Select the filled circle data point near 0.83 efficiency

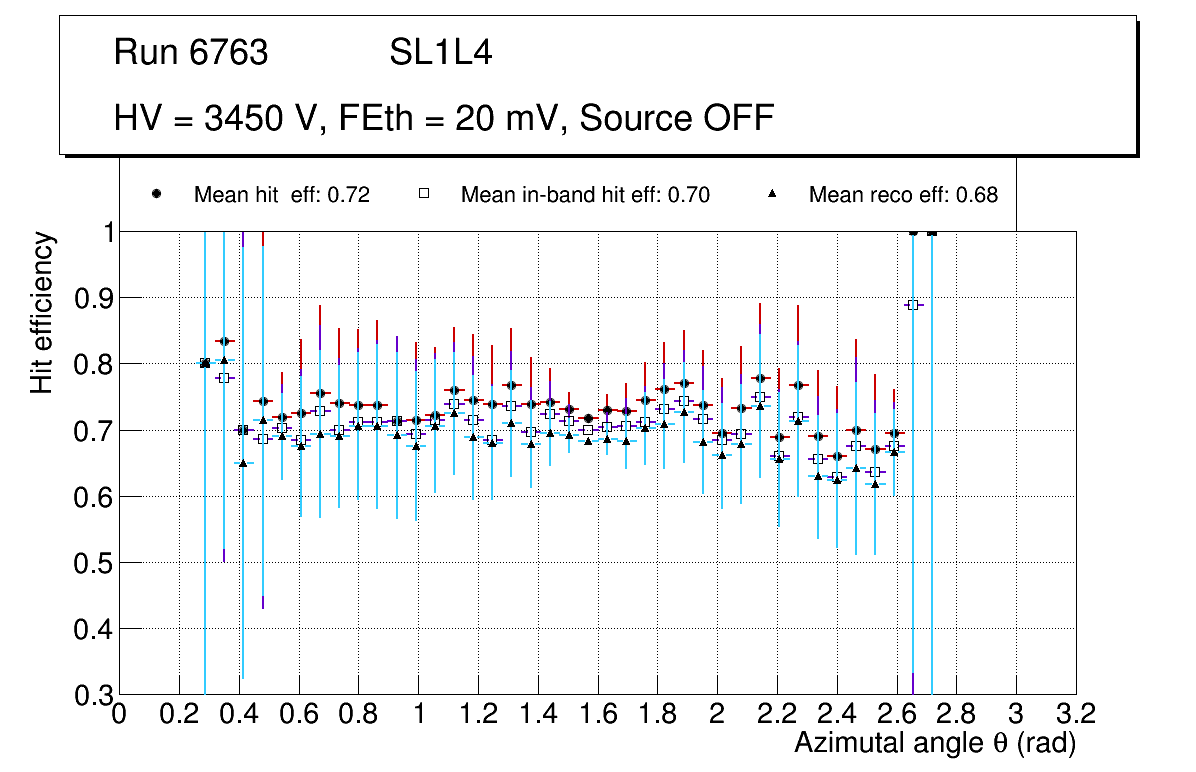(x=224, y=342)
